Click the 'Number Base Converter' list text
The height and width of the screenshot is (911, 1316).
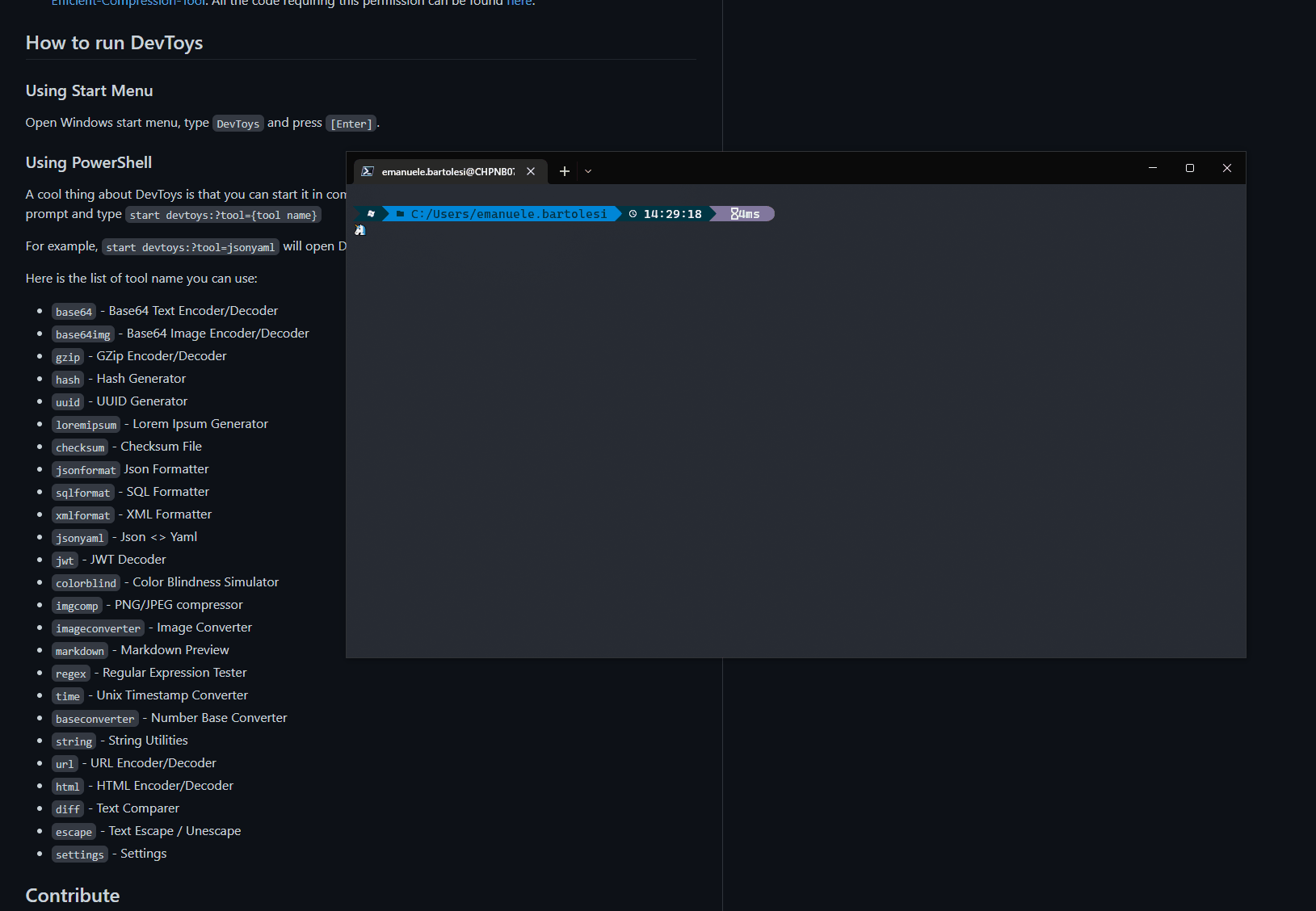click(219, 718)
